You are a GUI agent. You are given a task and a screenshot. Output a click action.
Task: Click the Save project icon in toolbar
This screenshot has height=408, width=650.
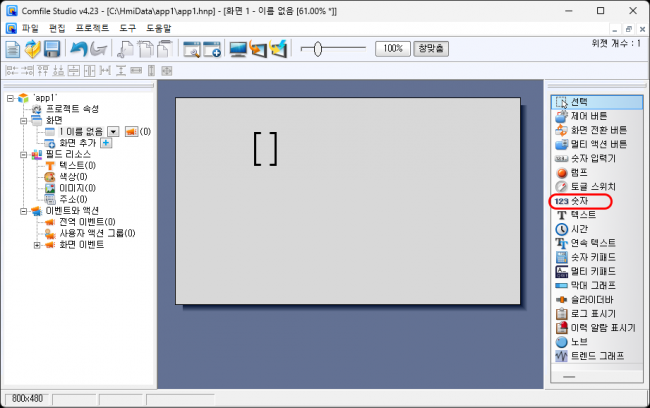(x=51, y=49)
